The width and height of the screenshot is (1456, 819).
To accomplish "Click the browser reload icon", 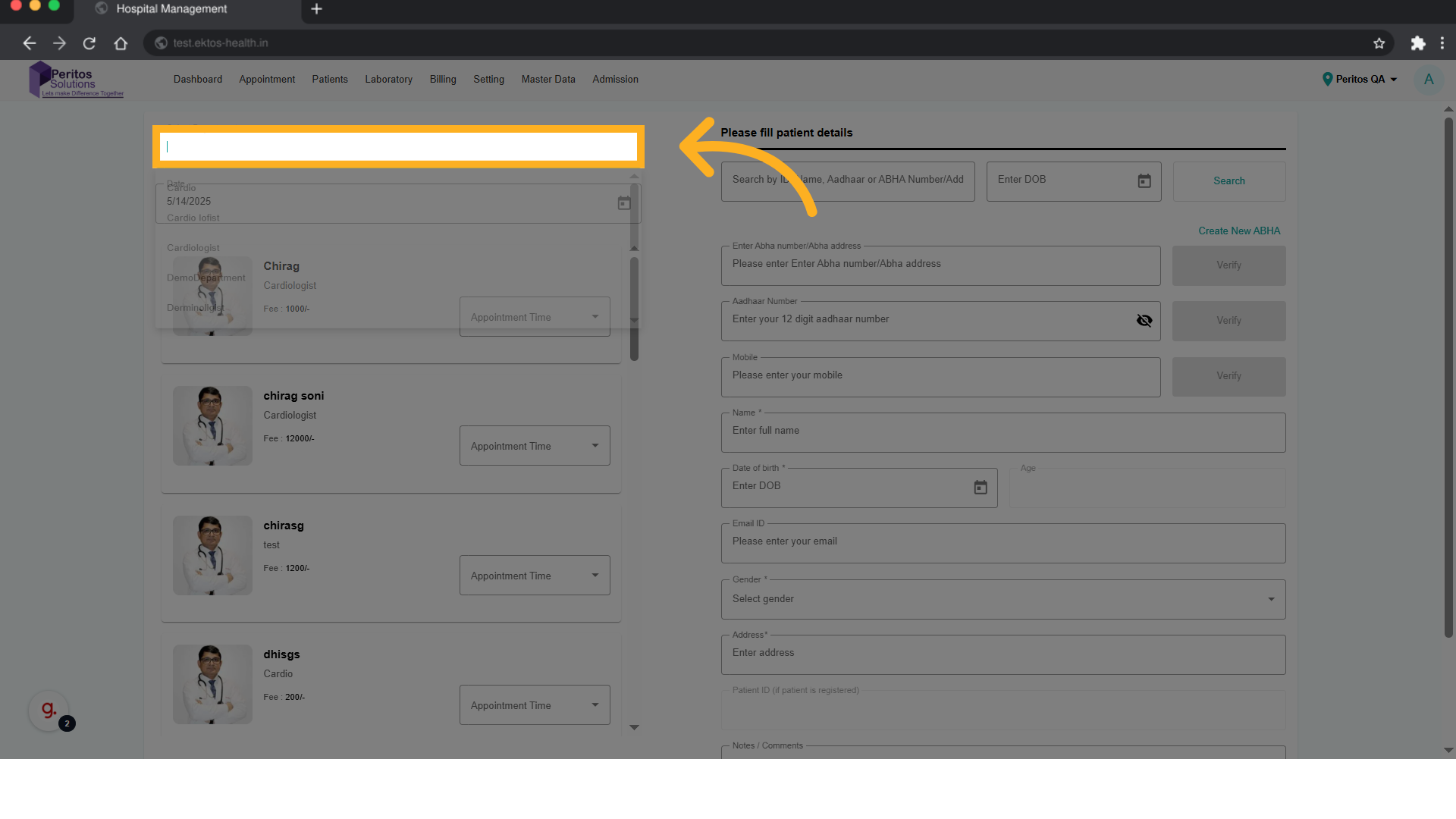I will coord(89,43).
